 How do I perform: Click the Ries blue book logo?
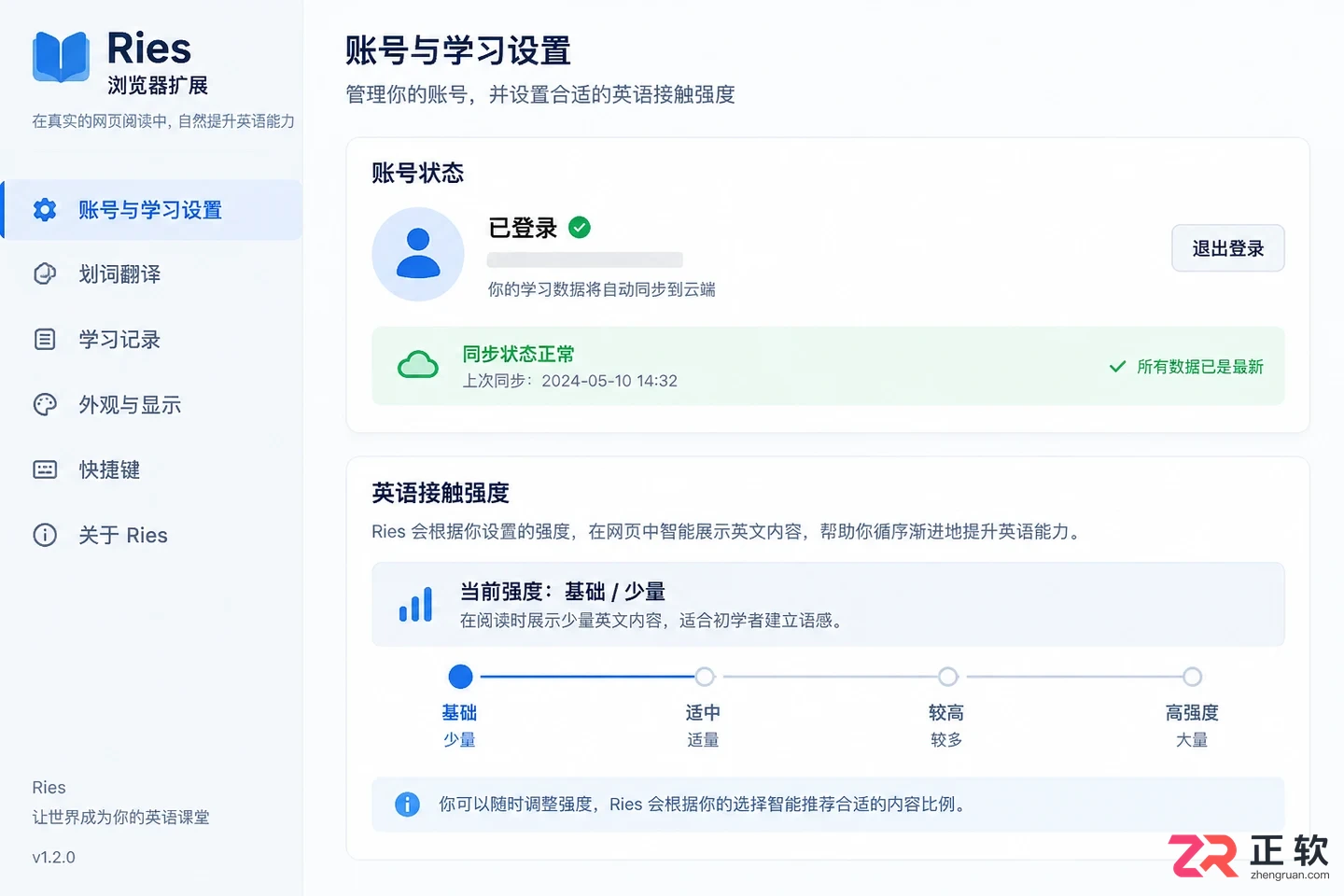61,57
